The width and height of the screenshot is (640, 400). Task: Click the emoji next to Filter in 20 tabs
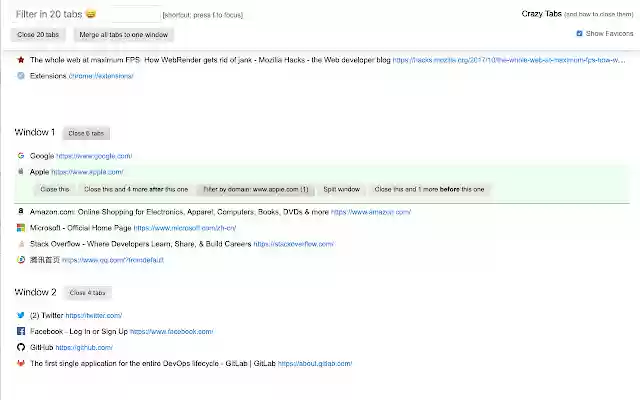point(91,14)
